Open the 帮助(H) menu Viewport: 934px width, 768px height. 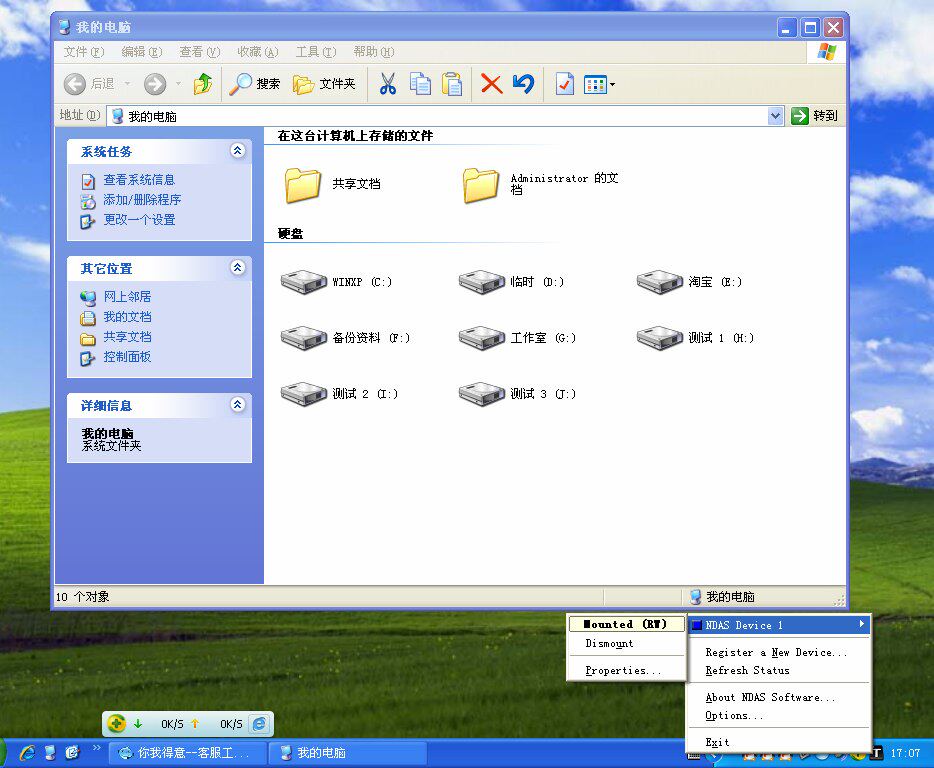[373, 52]
